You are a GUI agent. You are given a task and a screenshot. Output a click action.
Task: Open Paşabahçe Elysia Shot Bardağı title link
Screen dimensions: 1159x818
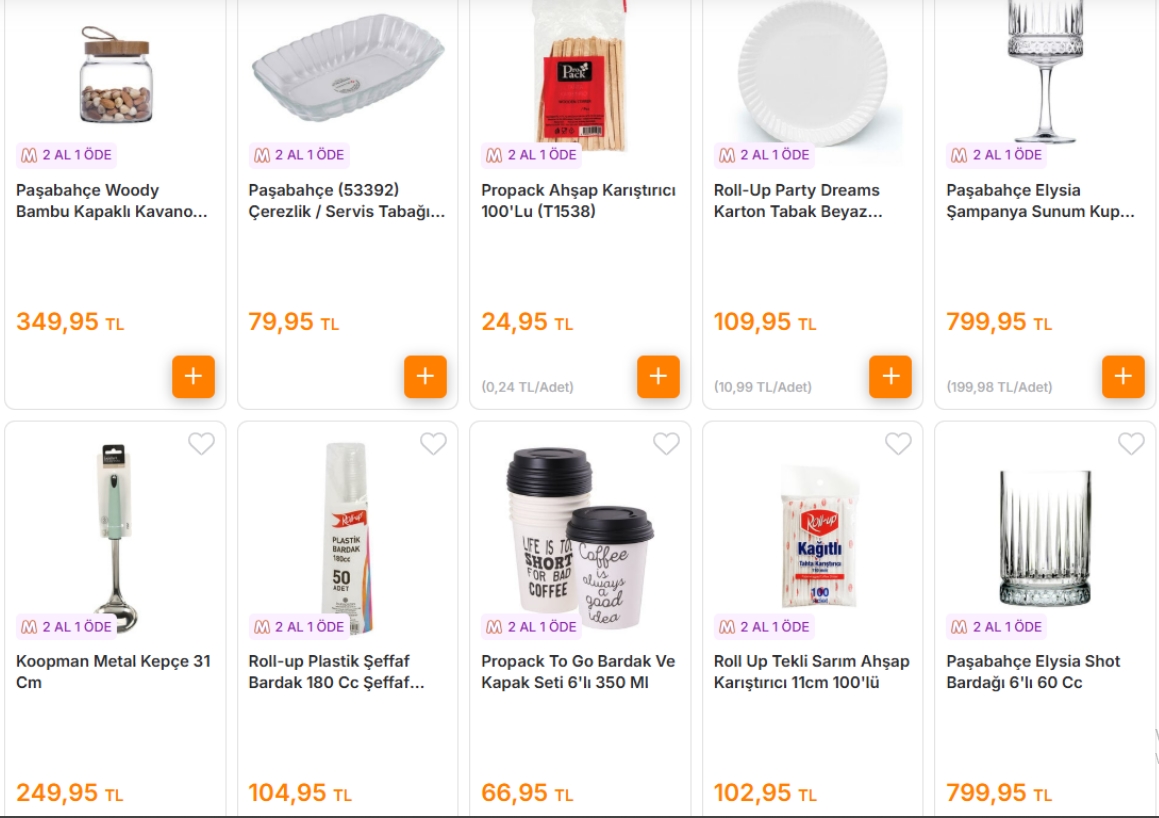point(1033,672)
